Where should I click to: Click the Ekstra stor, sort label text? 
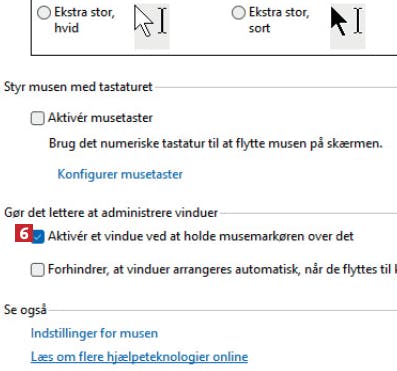(x=279, y=20)
